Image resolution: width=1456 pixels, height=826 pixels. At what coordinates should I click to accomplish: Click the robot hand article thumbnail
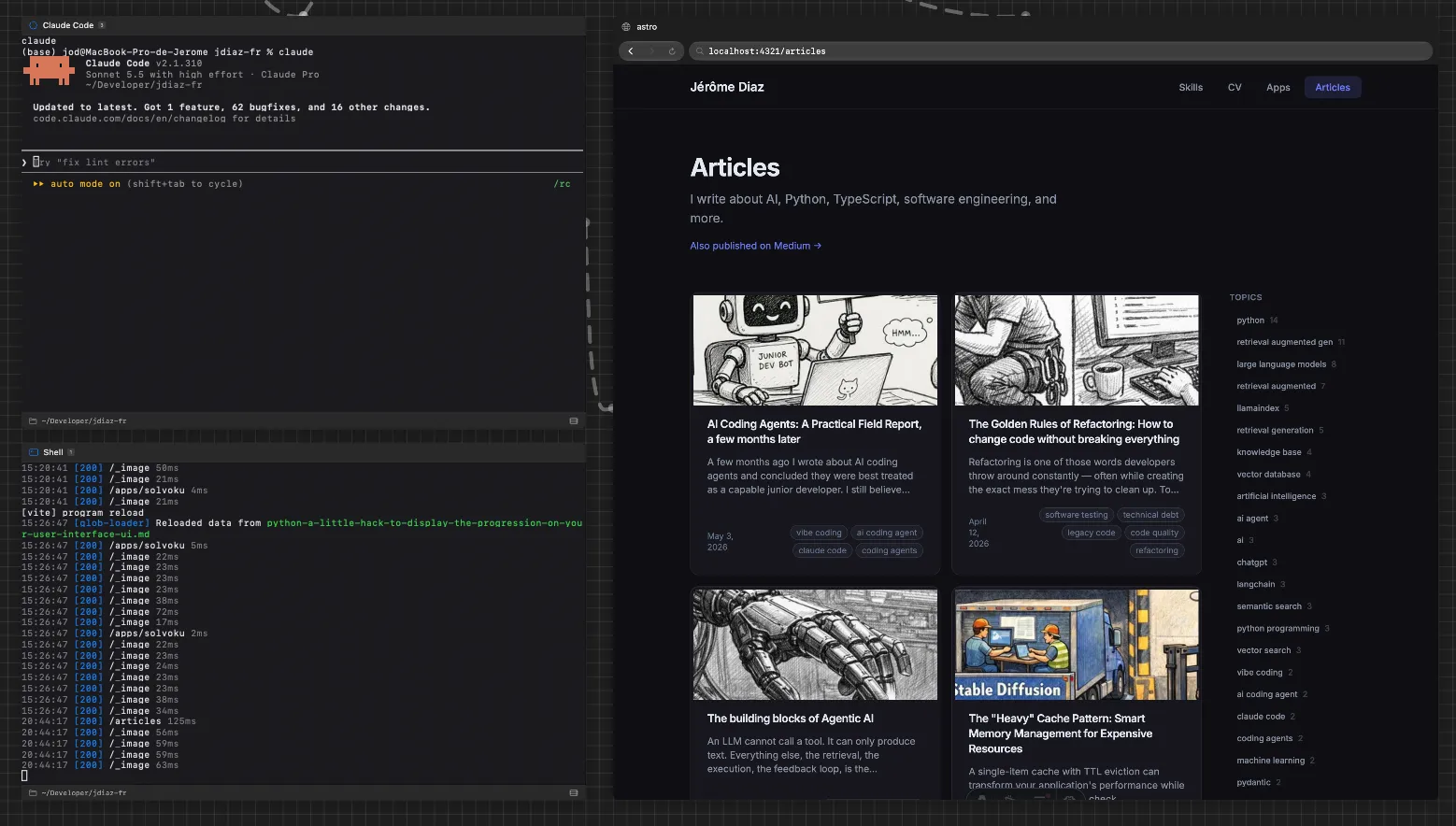pyautogui.click(x=815, y=645)
